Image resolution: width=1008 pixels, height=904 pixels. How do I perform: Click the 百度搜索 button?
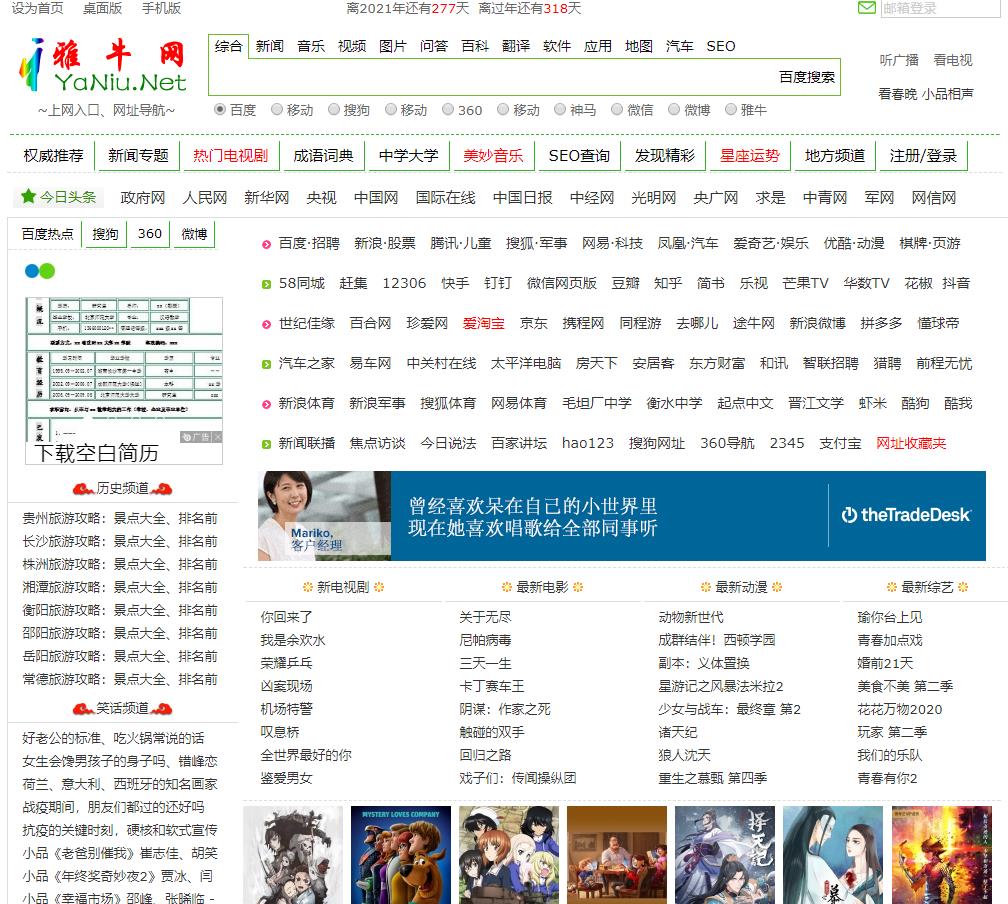807,77
